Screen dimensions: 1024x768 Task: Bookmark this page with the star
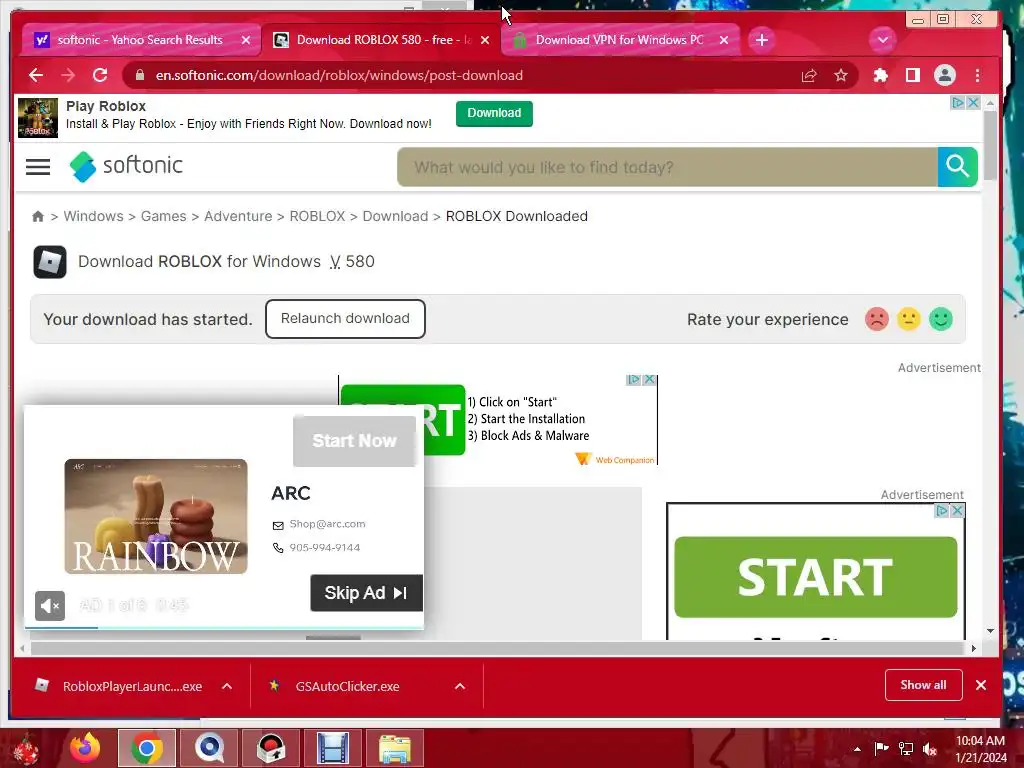point(841,76)
